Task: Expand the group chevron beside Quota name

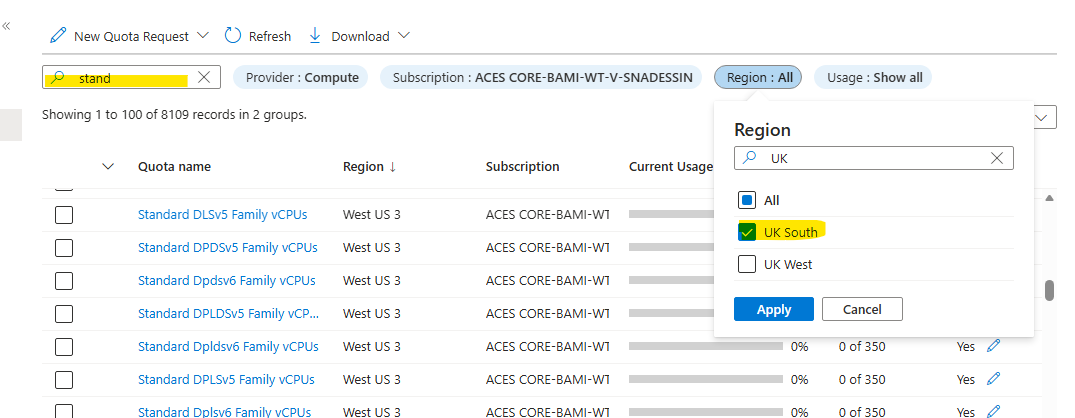Action: tap(108, 167)
